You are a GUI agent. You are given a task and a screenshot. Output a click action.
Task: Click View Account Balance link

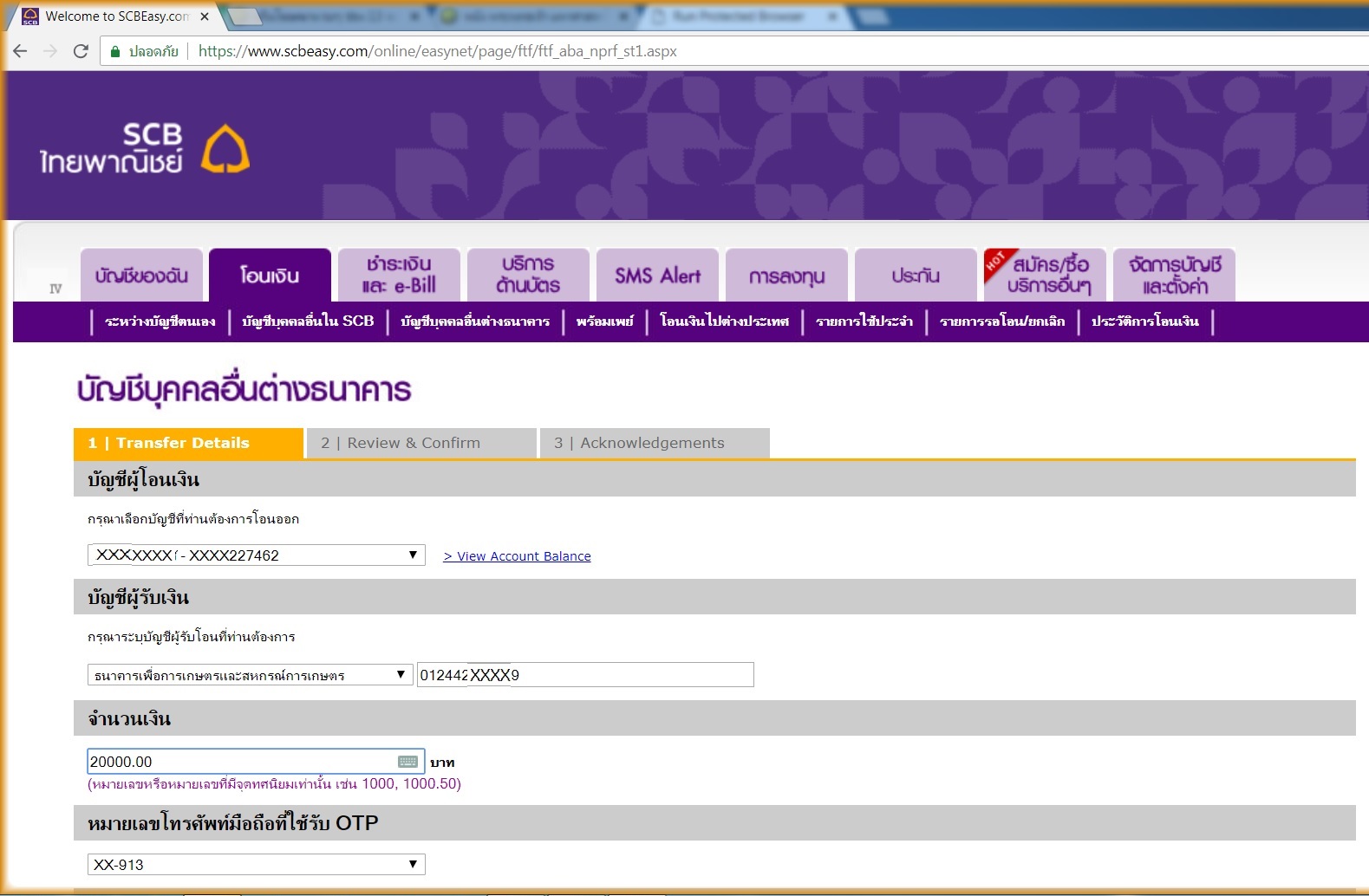pyautogui.click(x=517, y=556)
